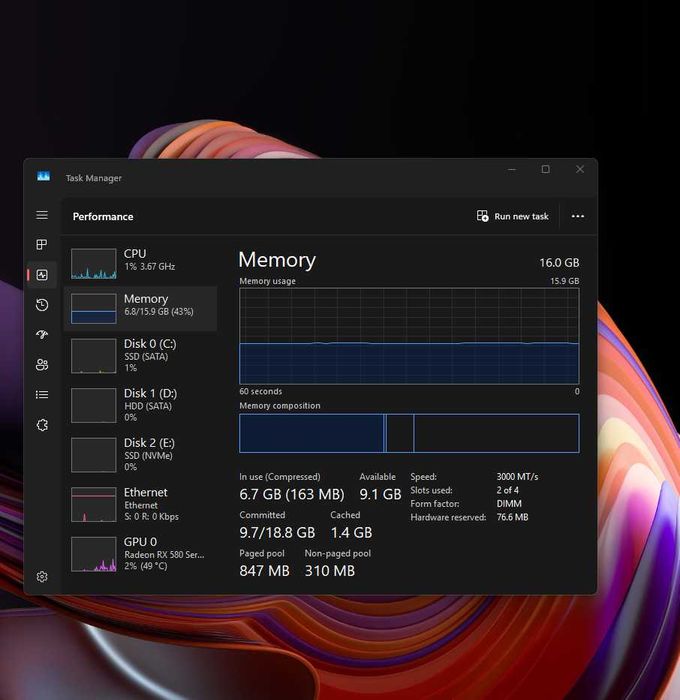Go to the Processes page icon
This screenshot has width=680, height=700.
[42, 245]
